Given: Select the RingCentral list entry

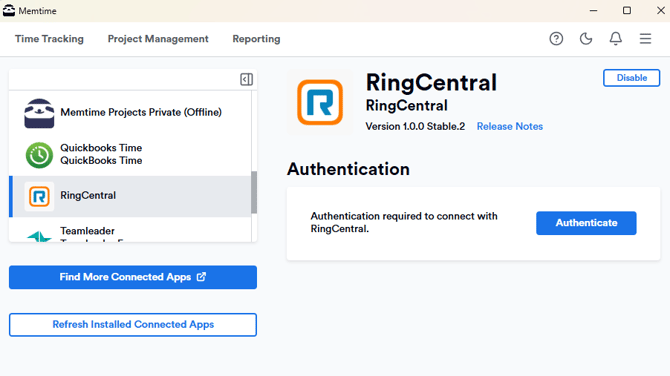Looking at the screenshot, I should [x=130, y=196].
